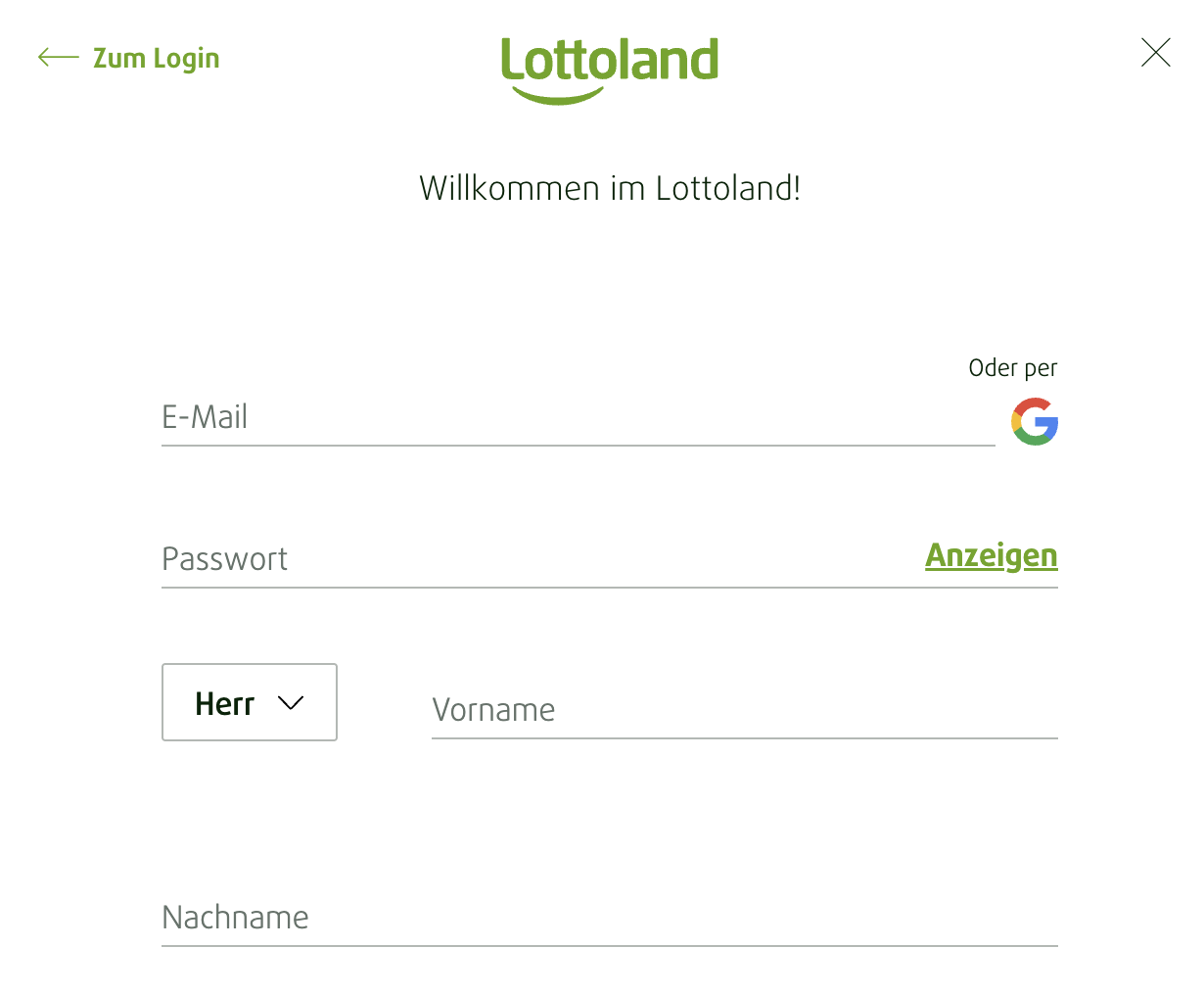Viewport: 1204px width, 995px height.
Task: Click the Passwort placeholder text
Action: pos(224,559)
